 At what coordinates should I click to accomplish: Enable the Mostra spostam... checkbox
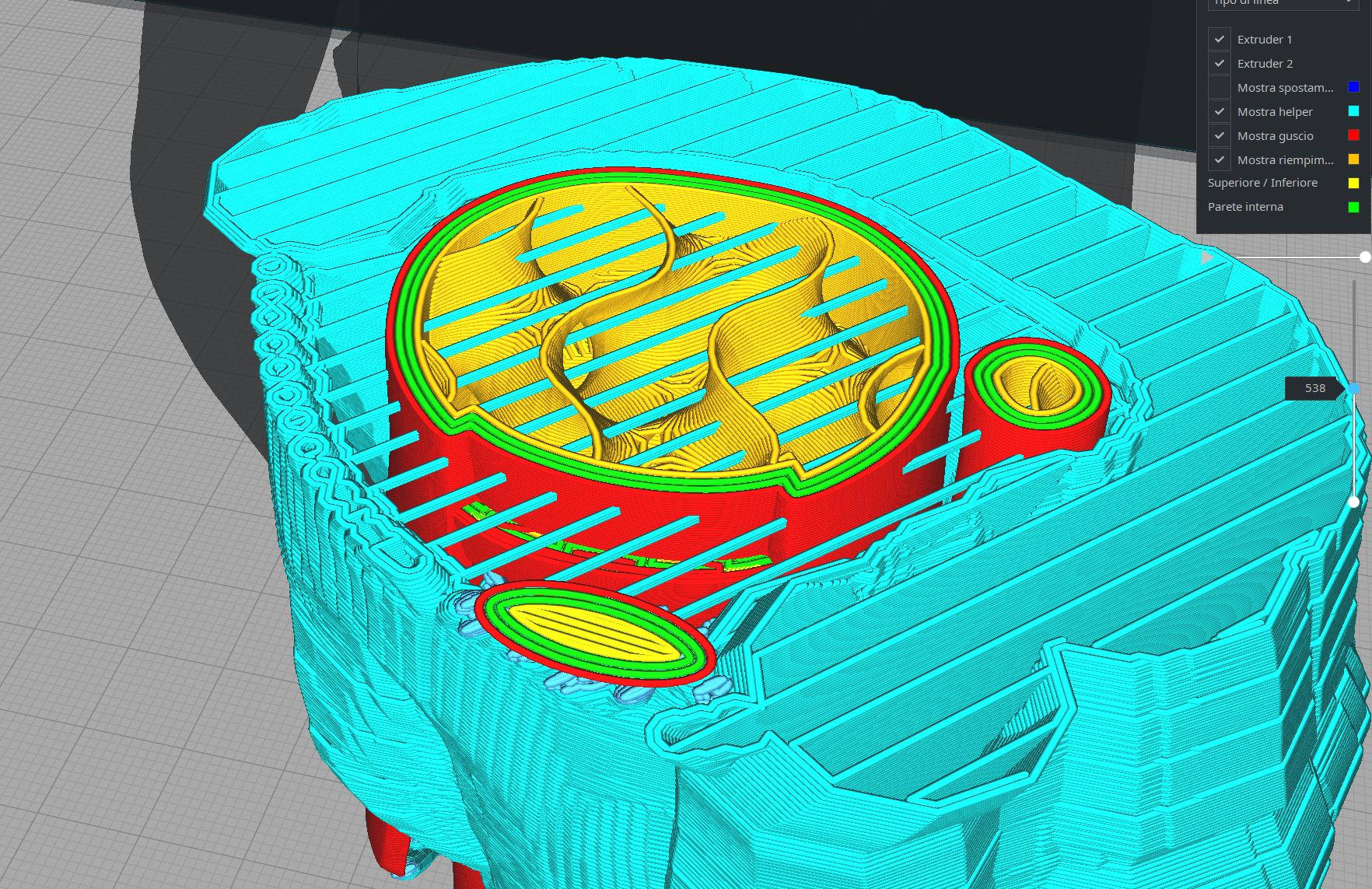[x=1219, y=87]
